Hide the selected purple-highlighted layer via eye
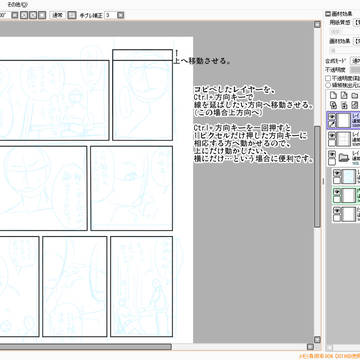This screenshot has height=360, width=360. 332,117
